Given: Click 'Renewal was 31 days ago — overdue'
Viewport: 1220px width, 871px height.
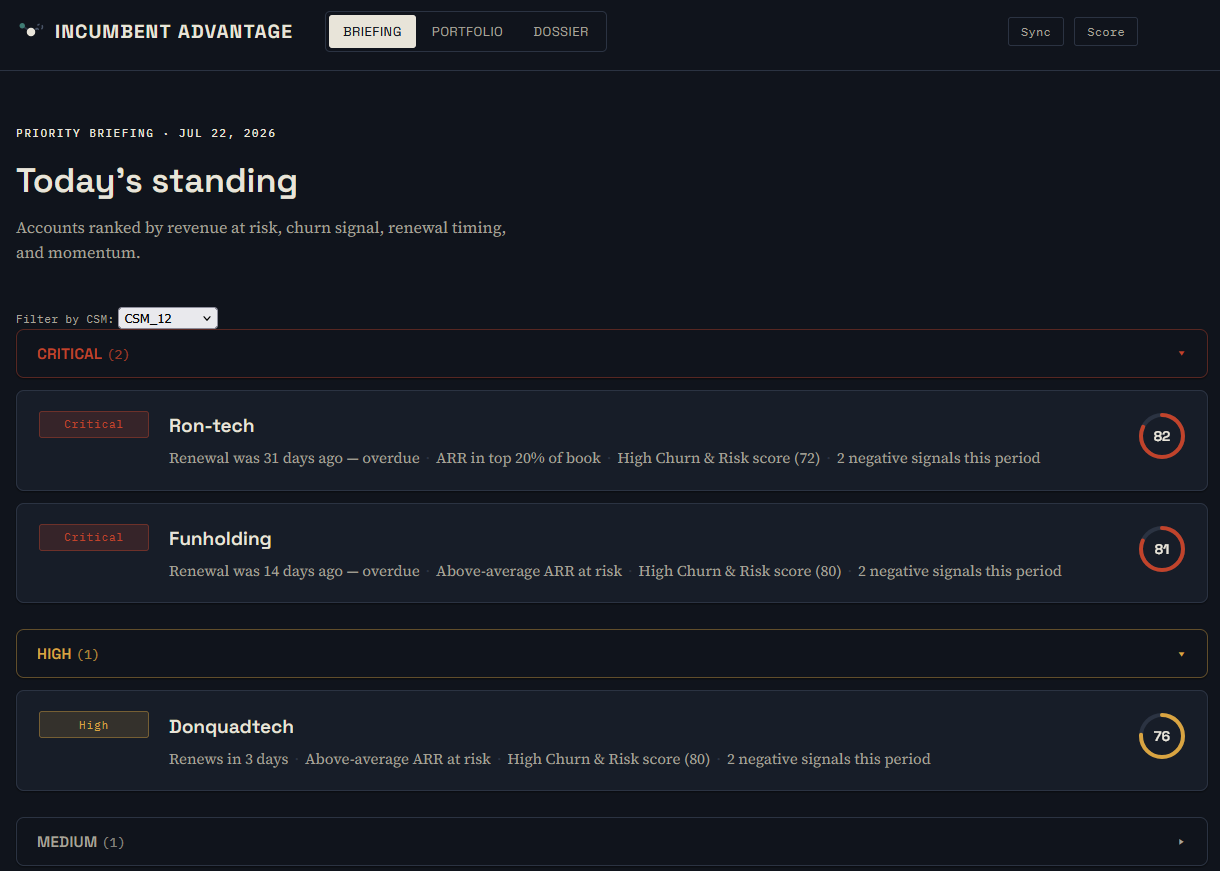Looking at the screenshot, I should click(294, 458).
